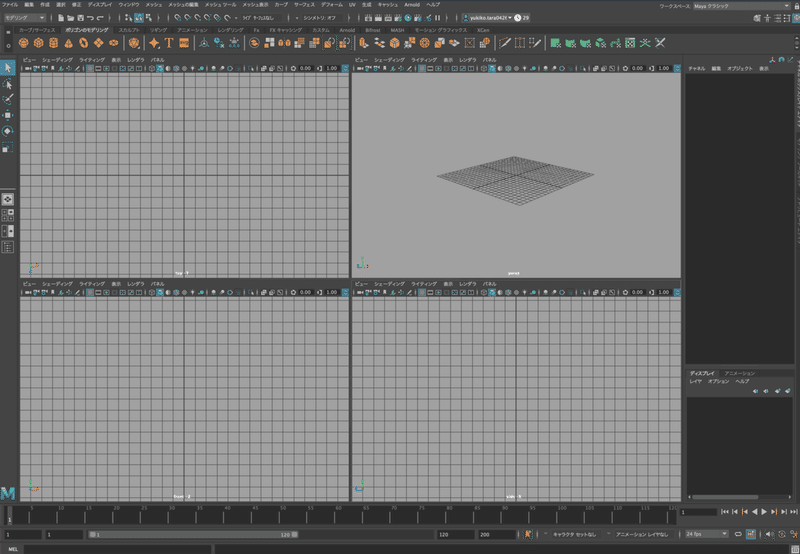Click the Outliner layout icon in left sidebar

(x=8, y=247)
